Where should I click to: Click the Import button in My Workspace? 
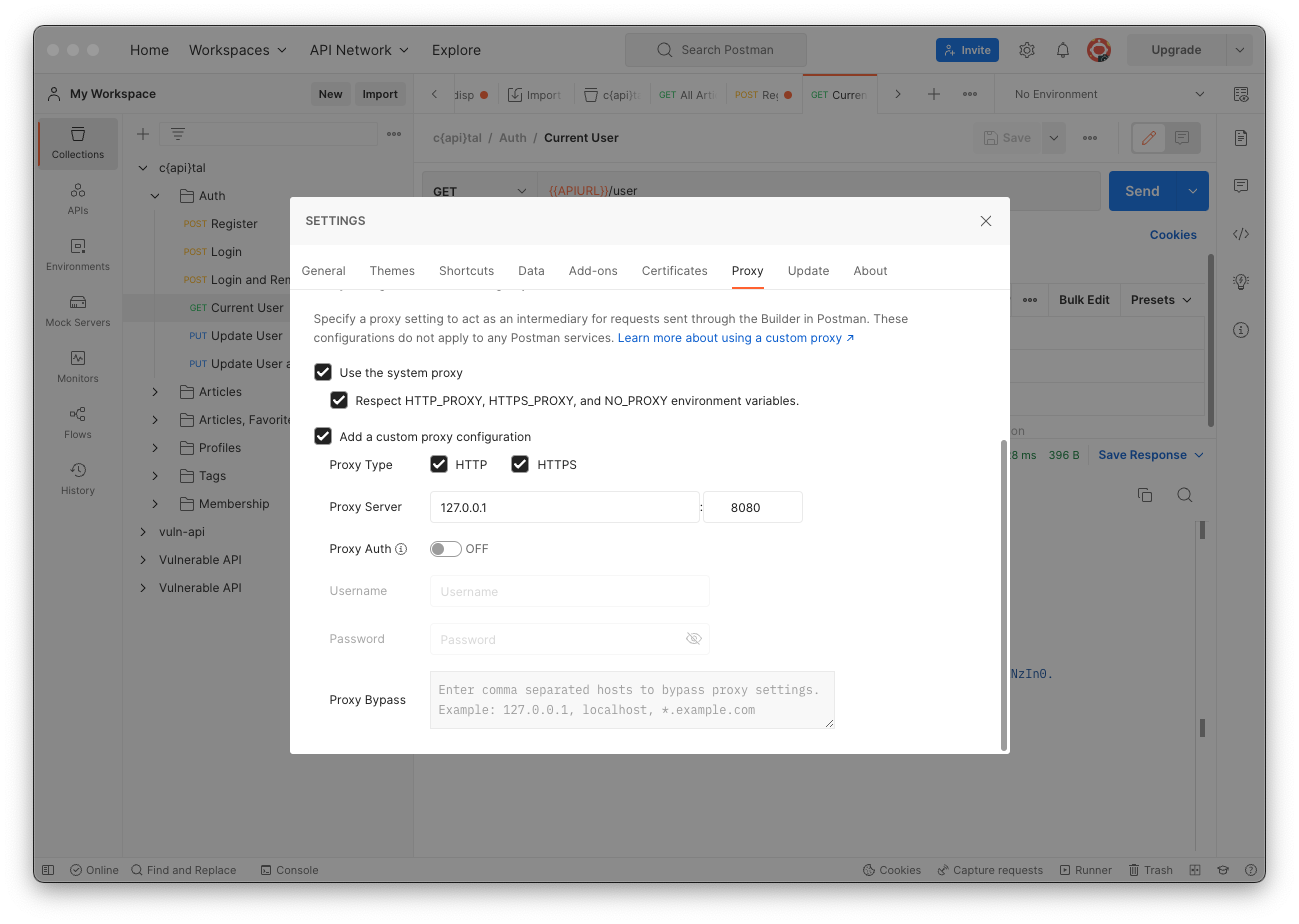pos(380,94)
